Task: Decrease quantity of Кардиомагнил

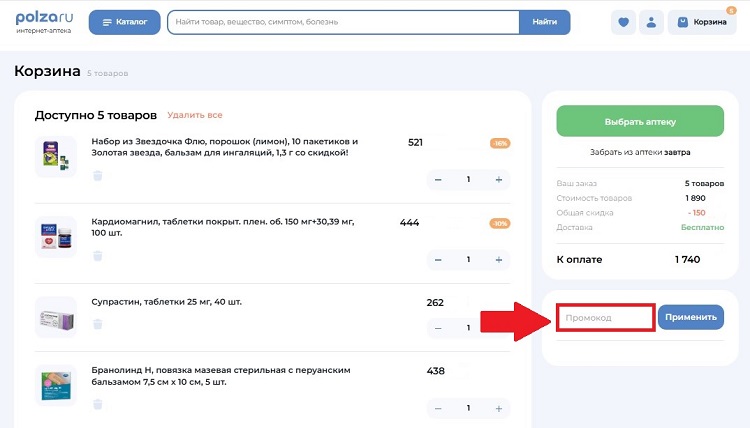Action: point(437,260)
